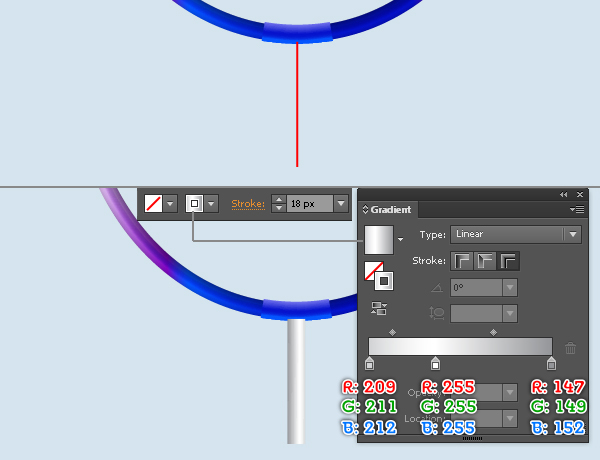Click the gradient preview thumbnail
600x460 pixels.
(379, 240)
